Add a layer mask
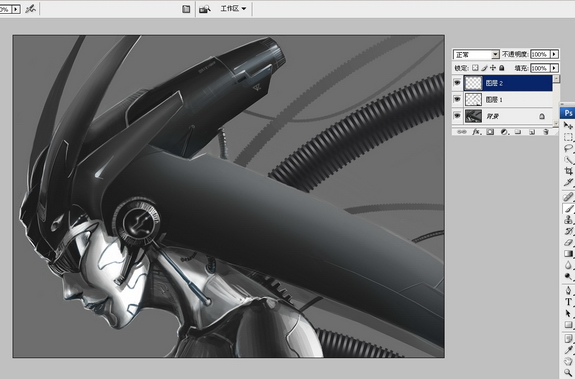 [x=490, y=132]
